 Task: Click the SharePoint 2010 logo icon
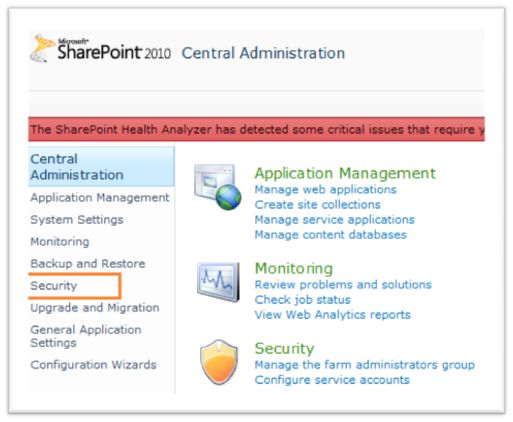click(43, 49)
